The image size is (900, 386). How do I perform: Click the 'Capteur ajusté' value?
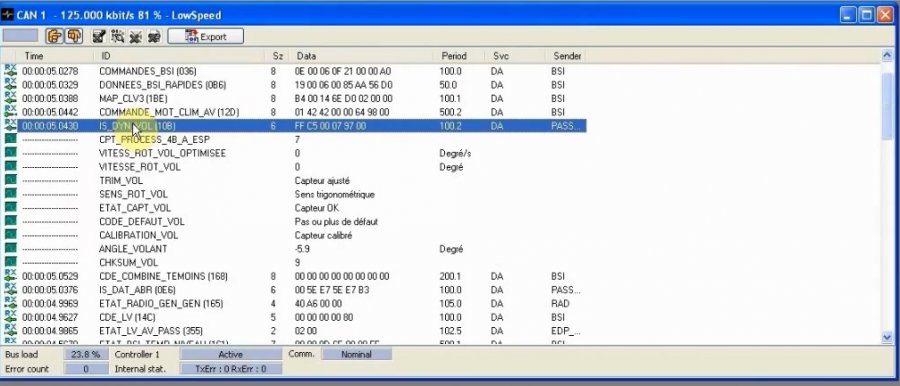(x=322, y=180)
